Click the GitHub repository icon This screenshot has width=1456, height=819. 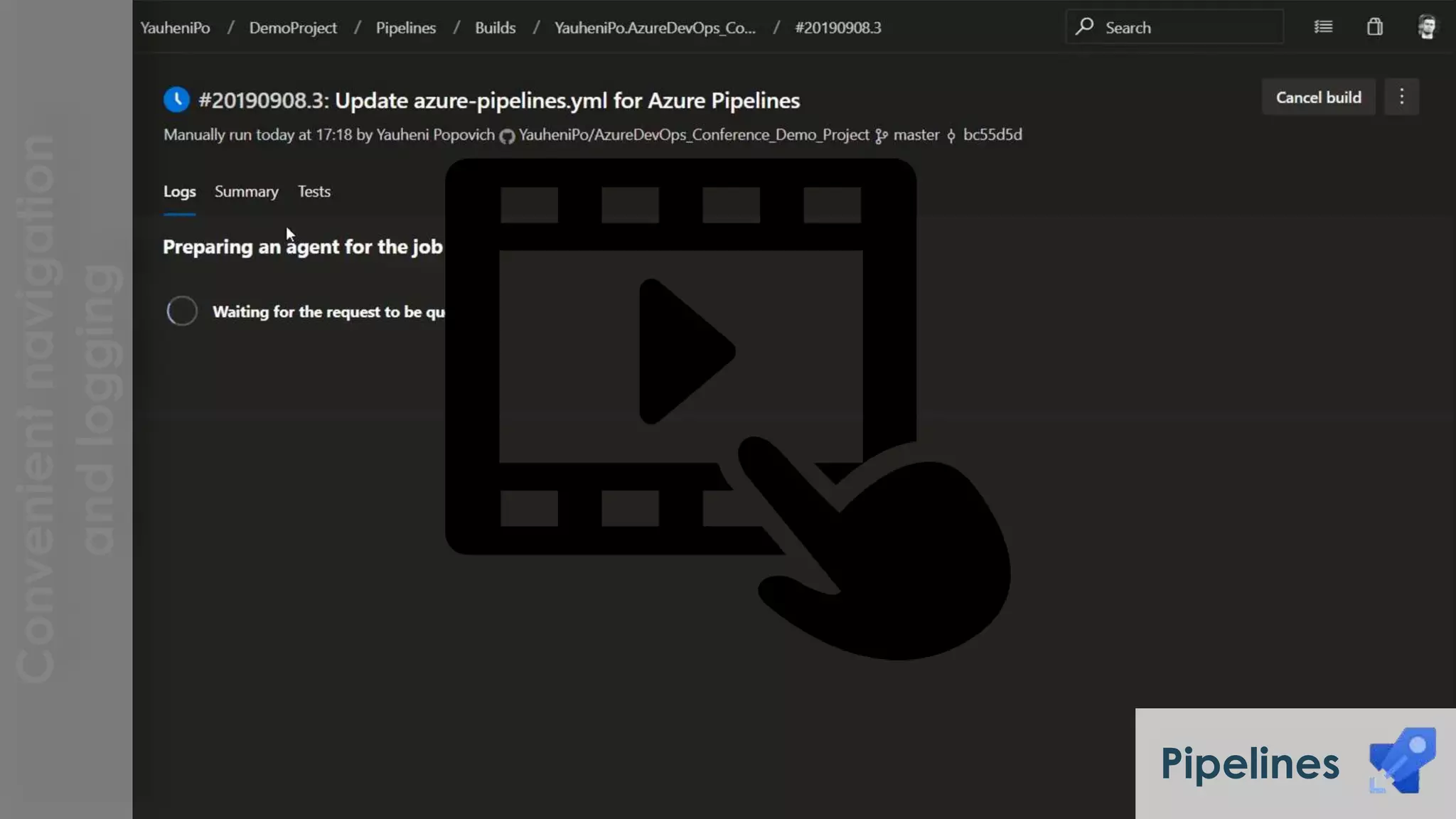tap(507, 136)
